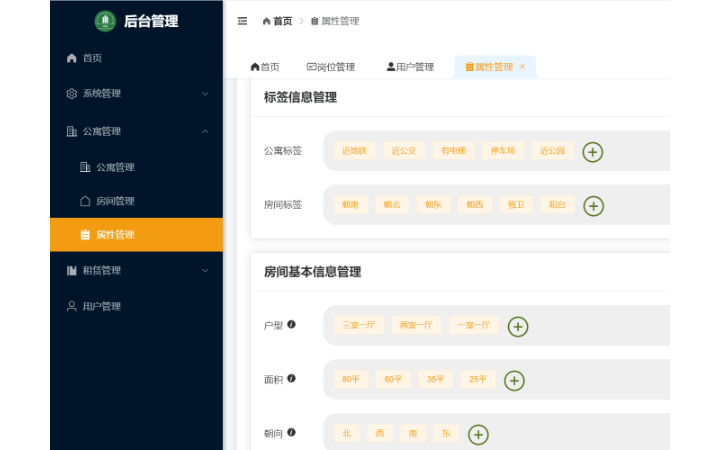The image size is (720, 450).
Task: Click 首页 in the breadcrumb
Action: tap(277, 21)
